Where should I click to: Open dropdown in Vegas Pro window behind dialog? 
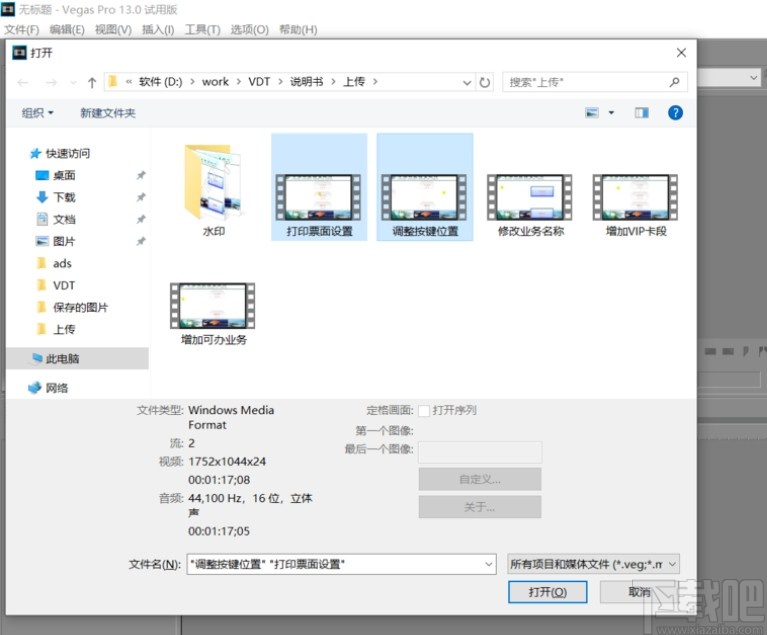click(754, 78)
